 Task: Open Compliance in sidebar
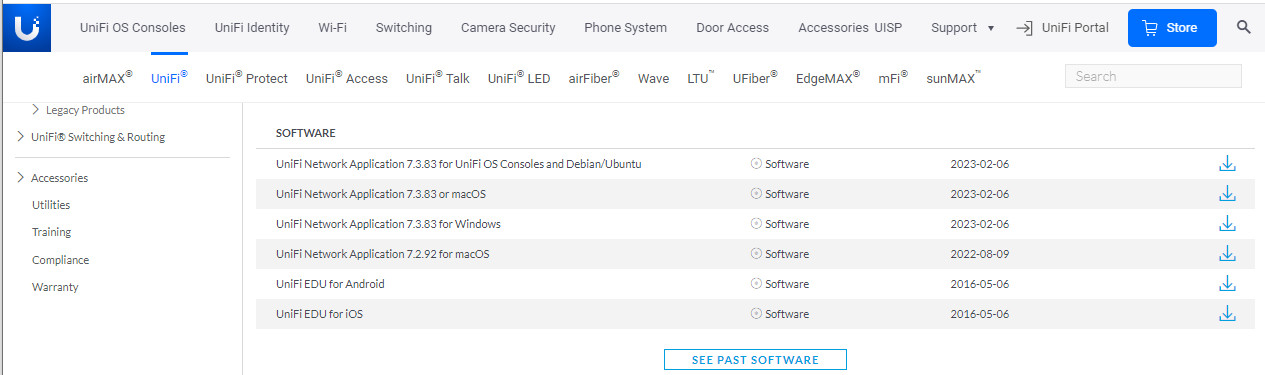tap(60, 260)
